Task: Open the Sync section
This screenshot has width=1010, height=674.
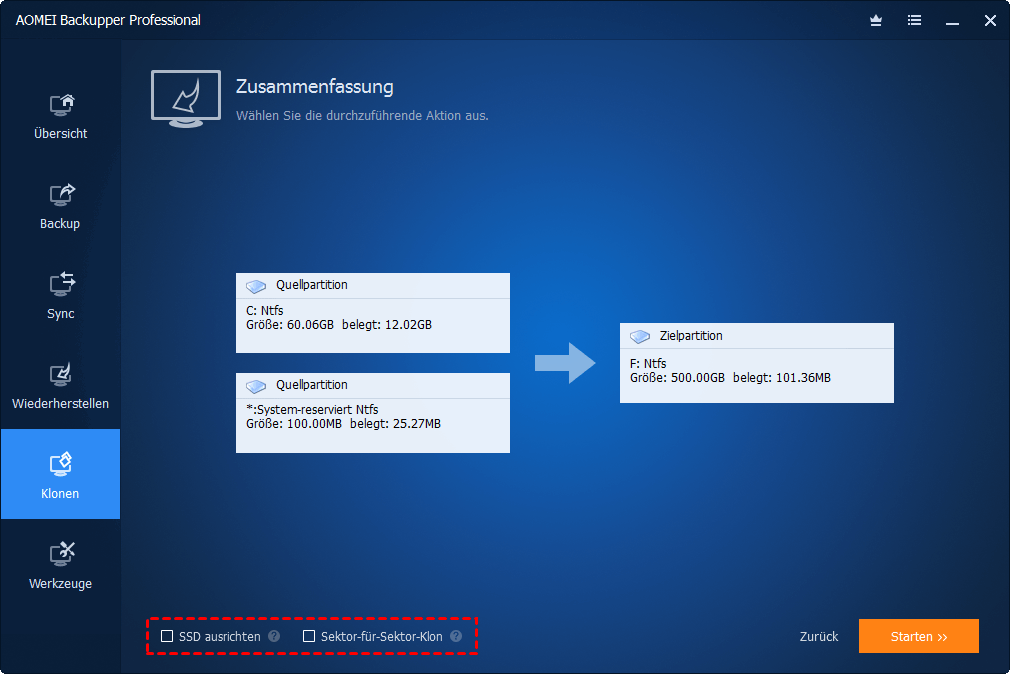Action: point(61,297)
